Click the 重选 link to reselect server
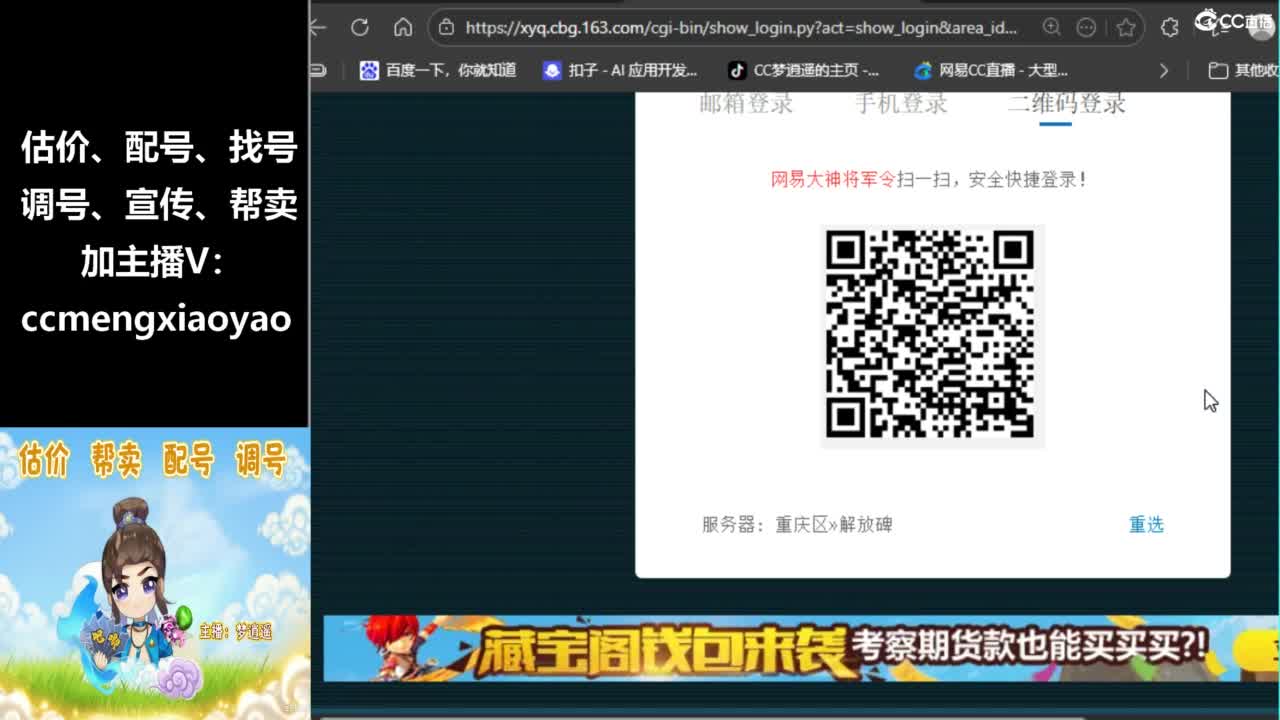This screenshot has height=720, width=1280. [x=1146, y=525]
